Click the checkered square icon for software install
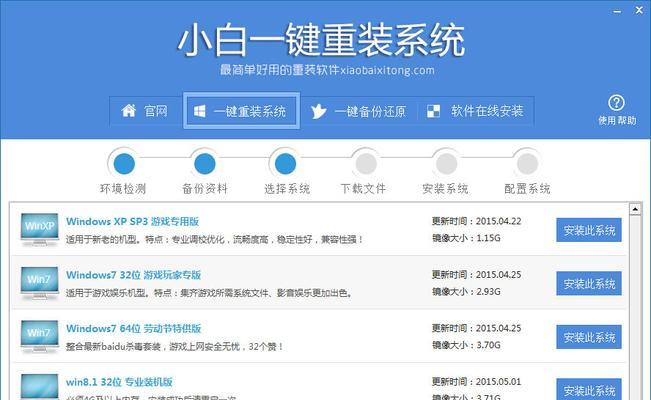This screenshot has width=651, height=400. click(433, 111)
